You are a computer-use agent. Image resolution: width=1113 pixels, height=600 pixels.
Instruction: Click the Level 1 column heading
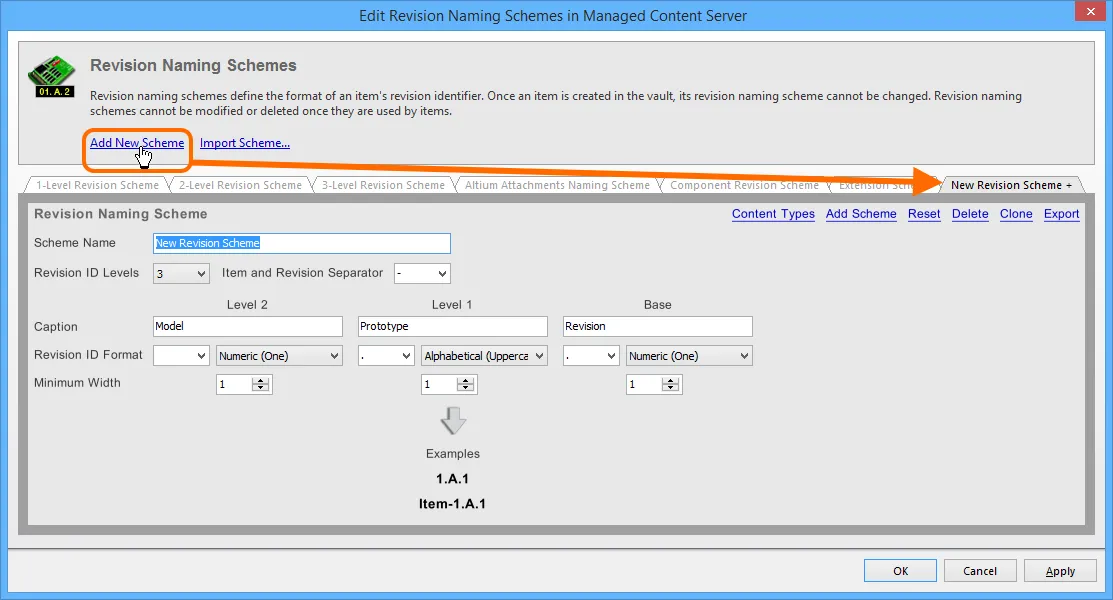pos(452,305)
